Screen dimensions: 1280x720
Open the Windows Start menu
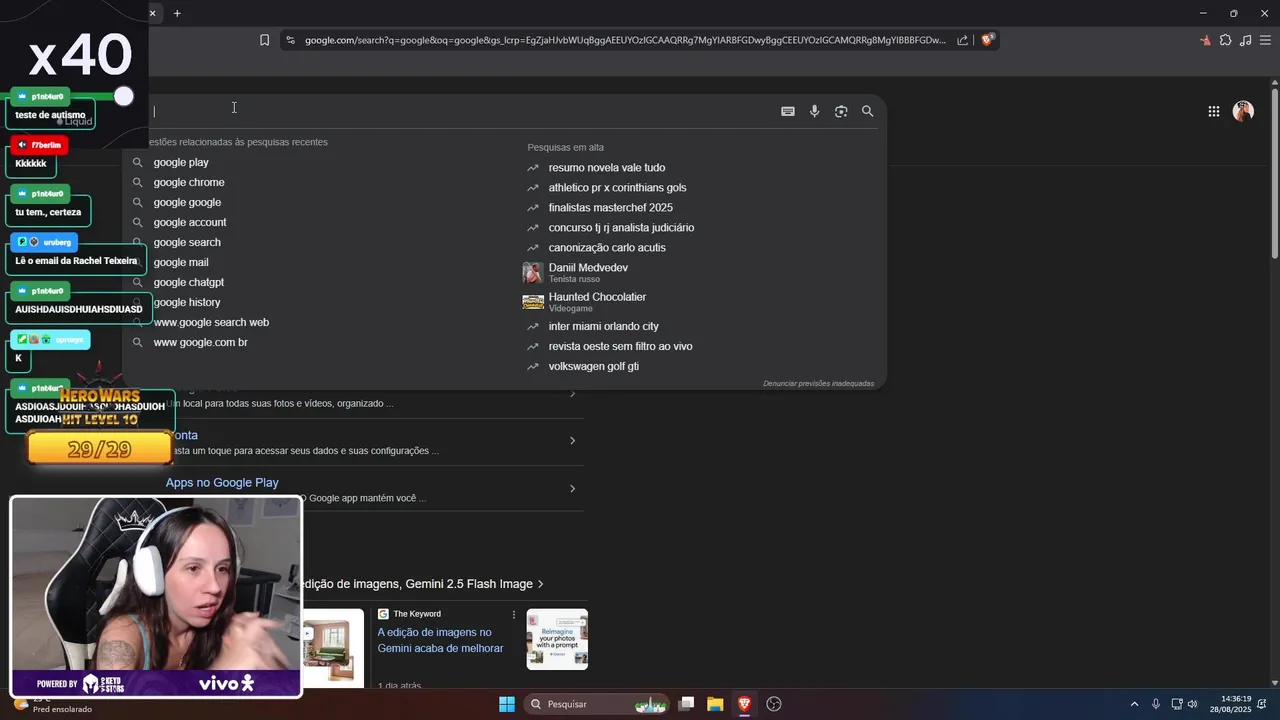[x=507, y=704]
